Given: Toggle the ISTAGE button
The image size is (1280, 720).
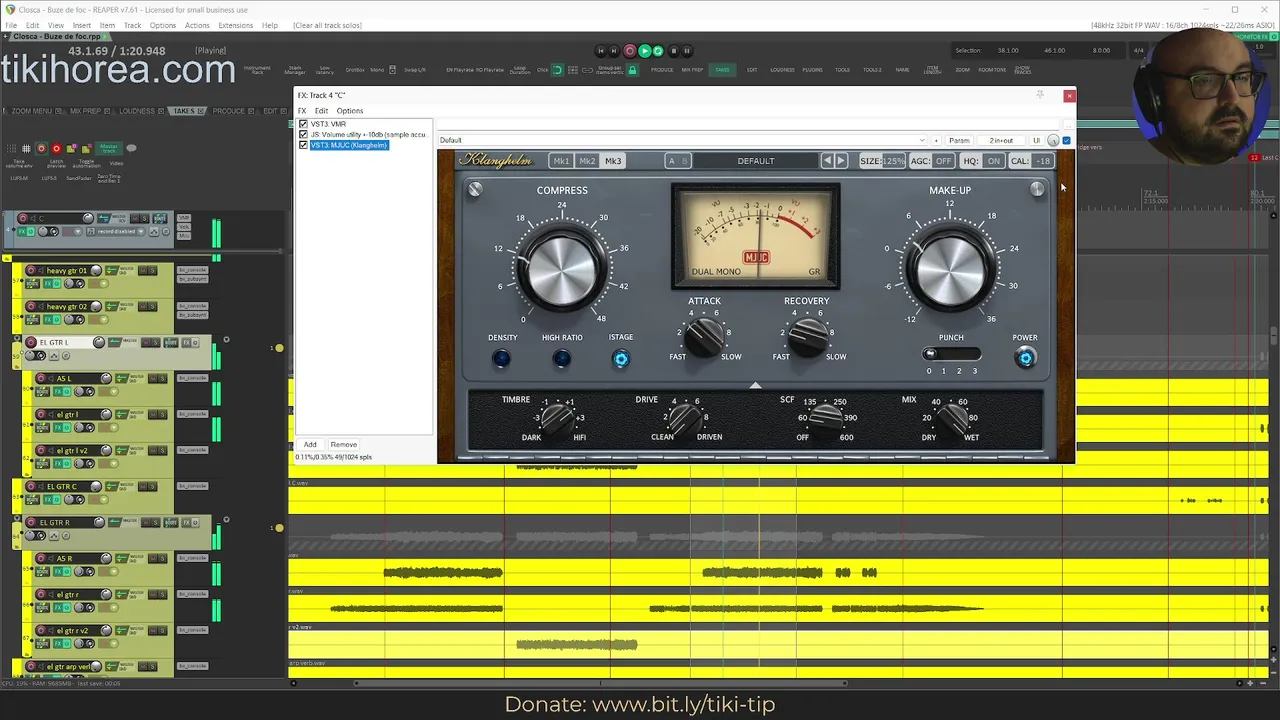Looking at the screenshot, I should [621, 358].
